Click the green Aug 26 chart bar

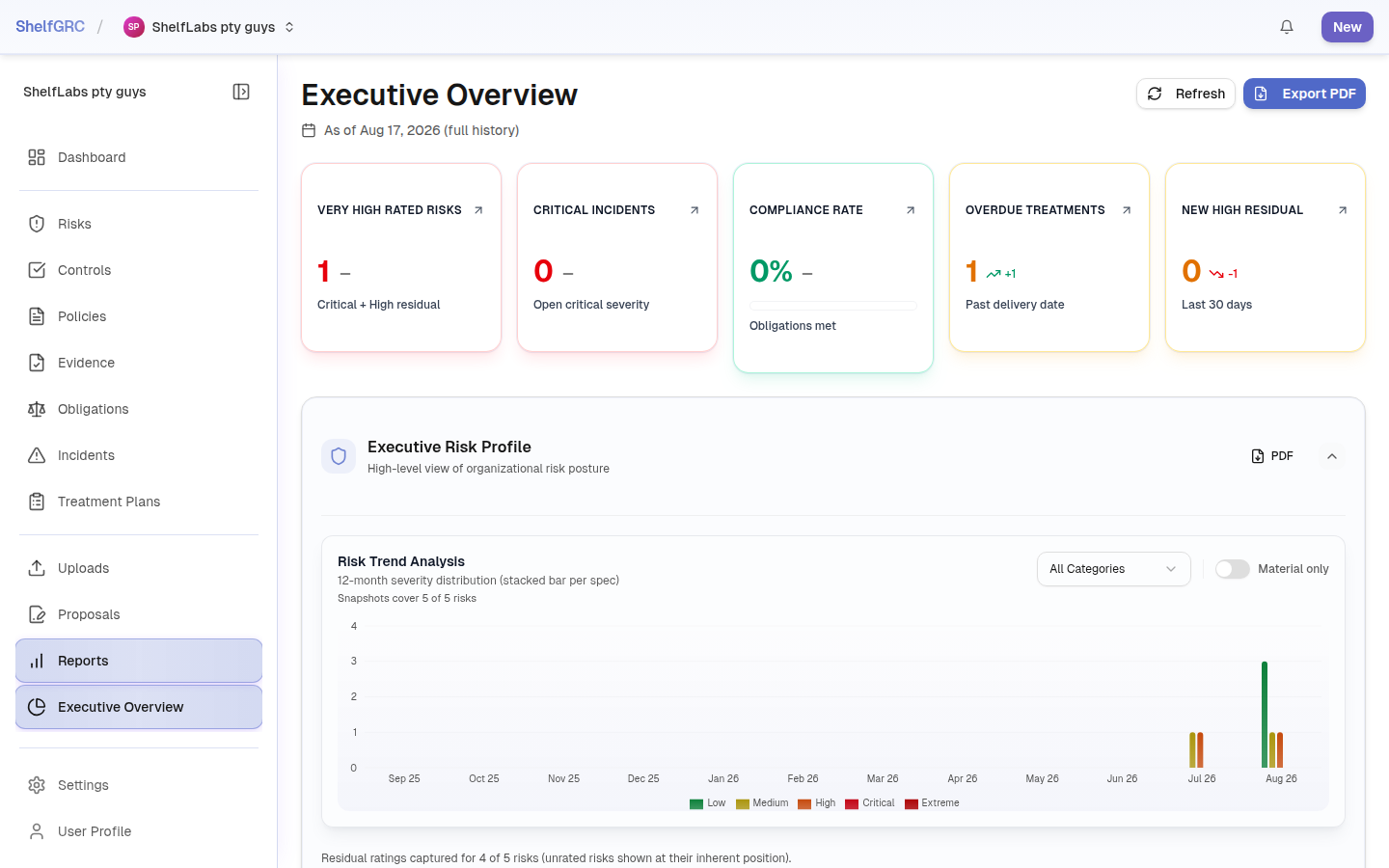click(1265, 715)
